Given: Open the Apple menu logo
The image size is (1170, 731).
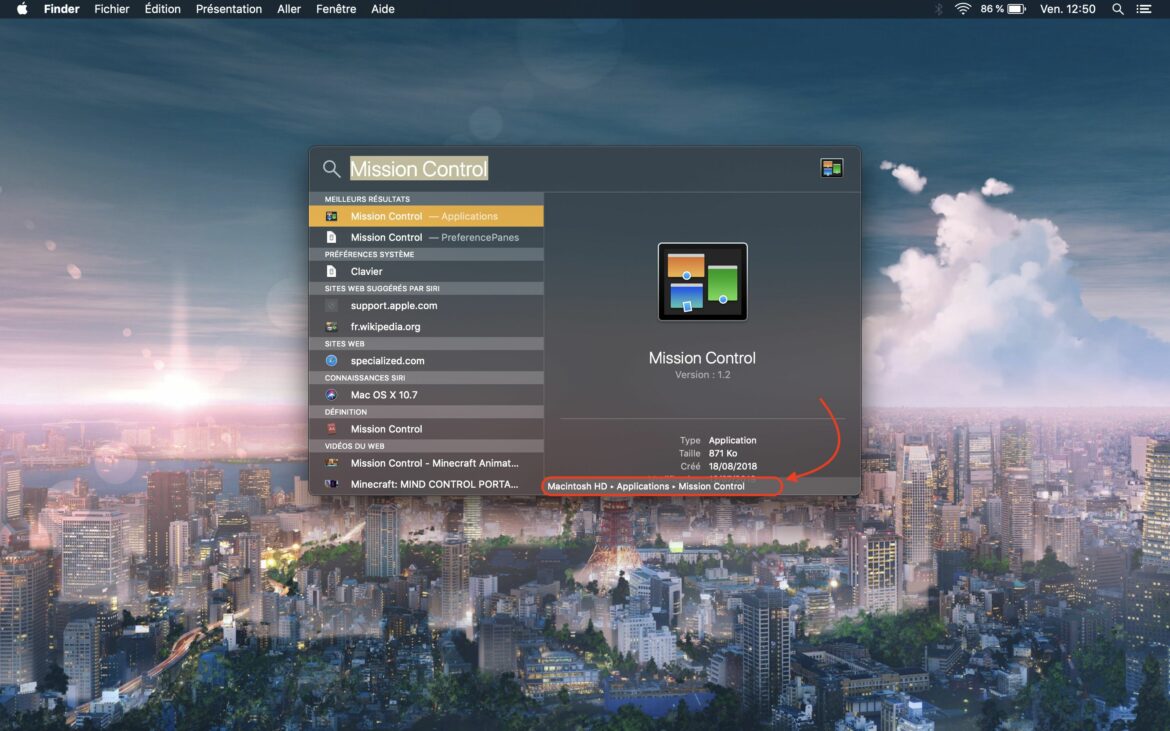Looking at the screenshot, I should (22, 9).
